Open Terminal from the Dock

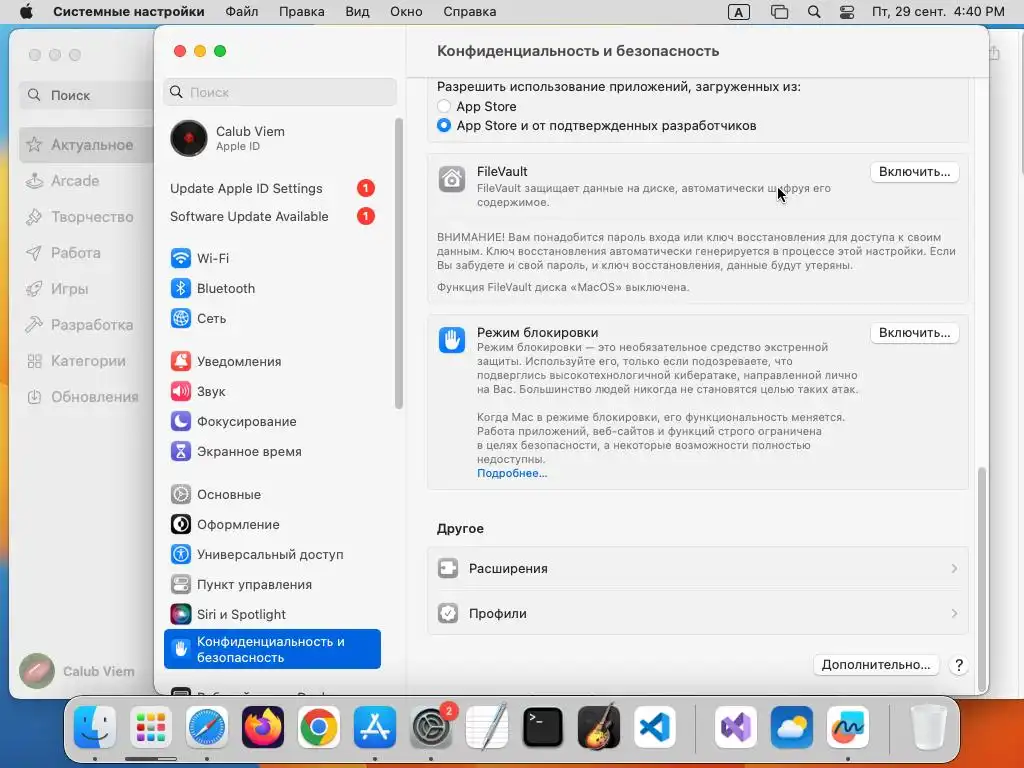click(543, 727)
